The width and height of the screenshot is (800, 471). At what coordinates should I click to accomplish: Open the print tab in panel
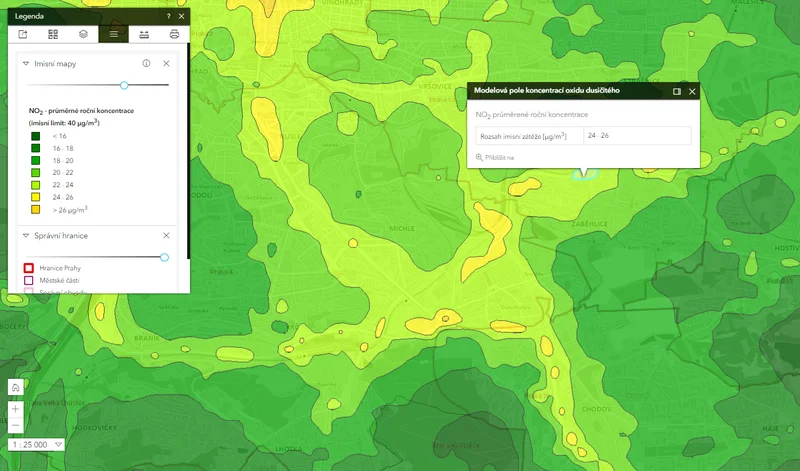[x=175, y=34]
